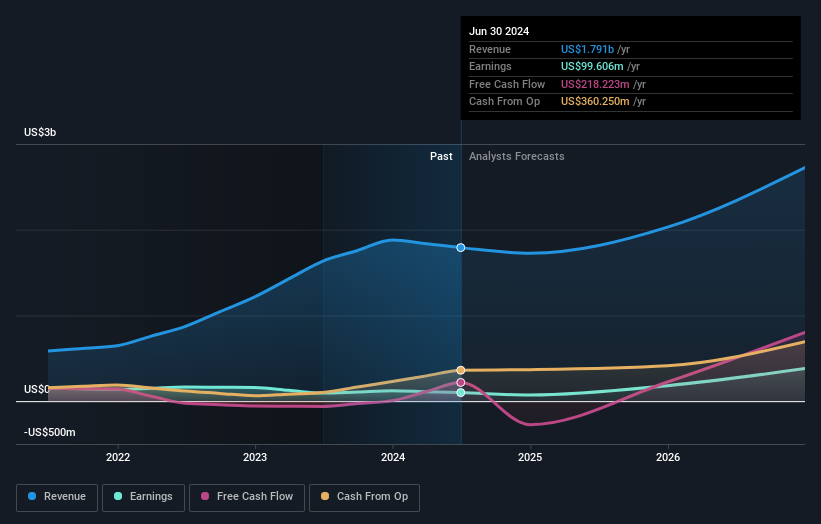
Task: Click the Free Cash Flow label in tooltip
Action: coord(507,84)
